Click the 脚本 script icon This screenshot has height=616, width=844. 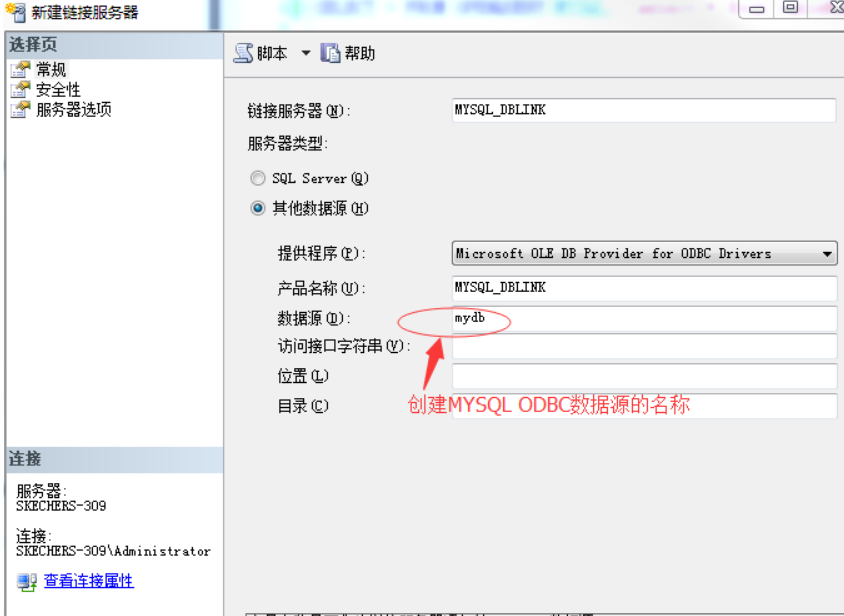(x=243, y=53)
